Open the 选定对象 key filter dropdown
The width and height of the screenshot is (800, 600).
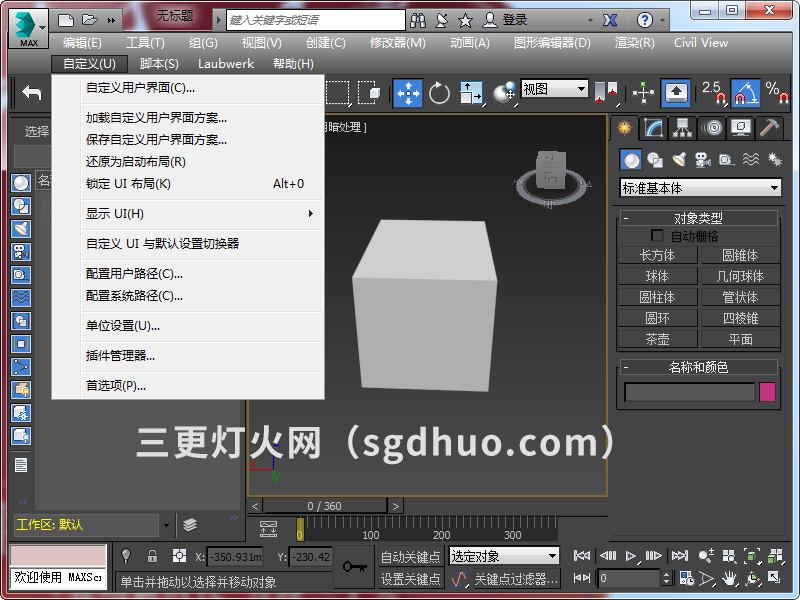[x=504, y=556]
